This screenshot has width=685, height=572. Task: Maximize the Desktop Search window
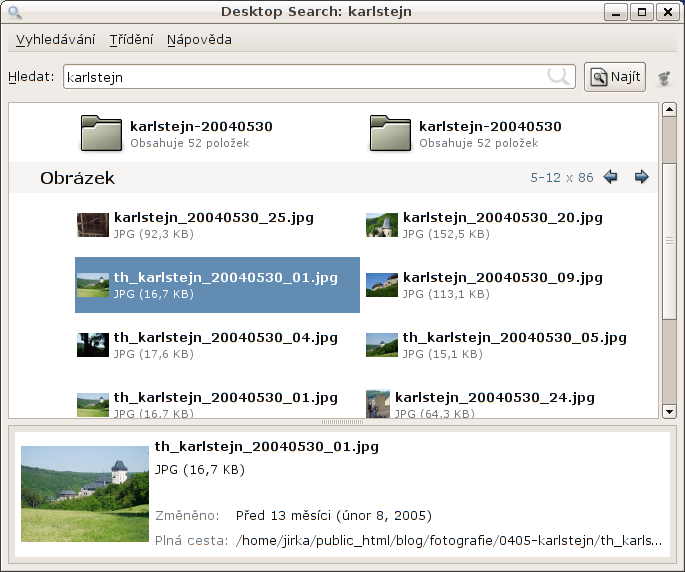pyautogui.click(x=642, y=12)
